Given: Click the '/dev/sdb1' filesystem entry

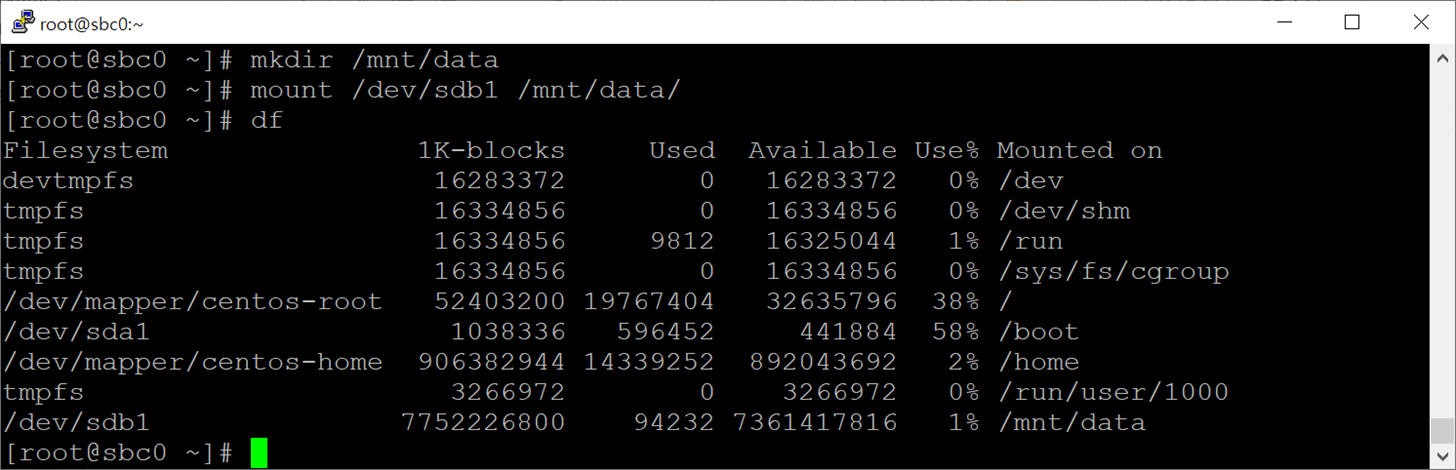Looking at the screenshot, I should pos(77,422).
